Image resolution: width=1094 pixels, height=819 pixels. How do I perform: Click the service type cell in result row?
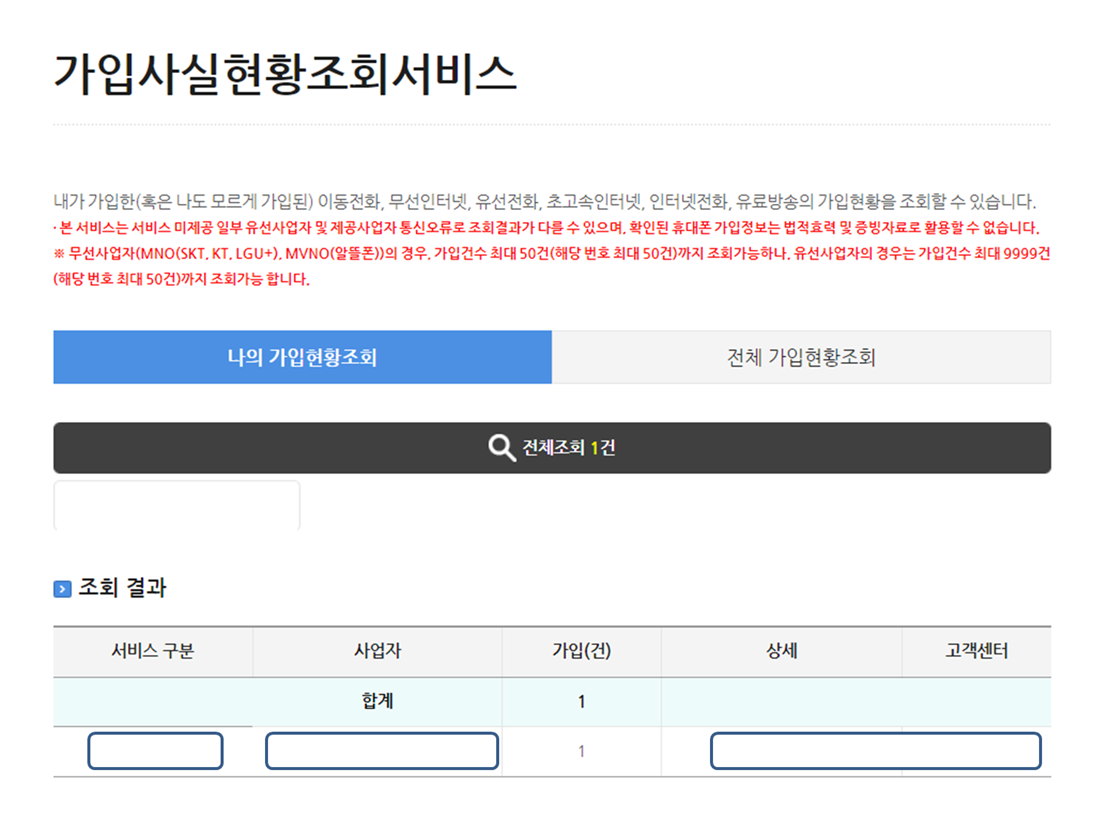[x=156, y=750]
